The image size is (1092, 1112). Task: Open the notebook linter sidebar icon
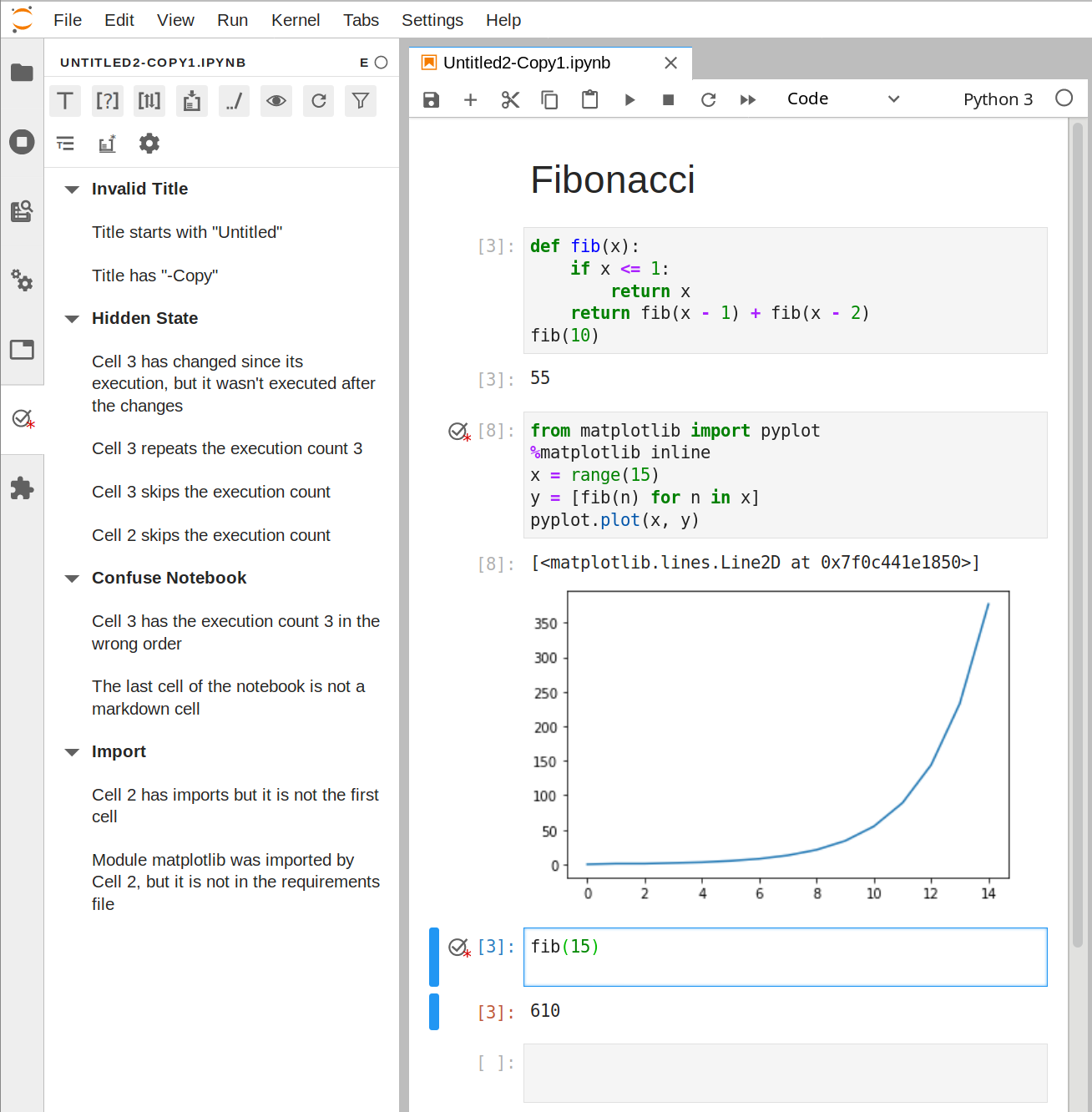[x=22, y=418]
